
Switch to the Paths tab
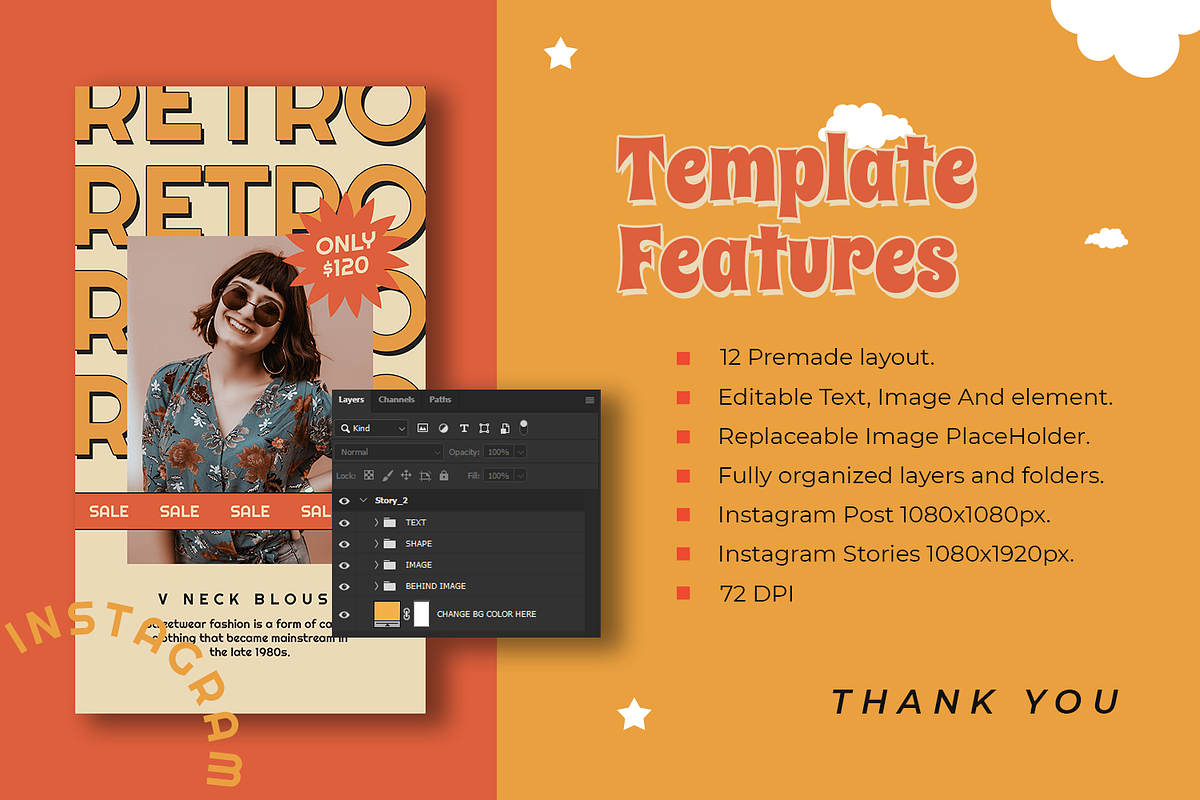(440, 400)
